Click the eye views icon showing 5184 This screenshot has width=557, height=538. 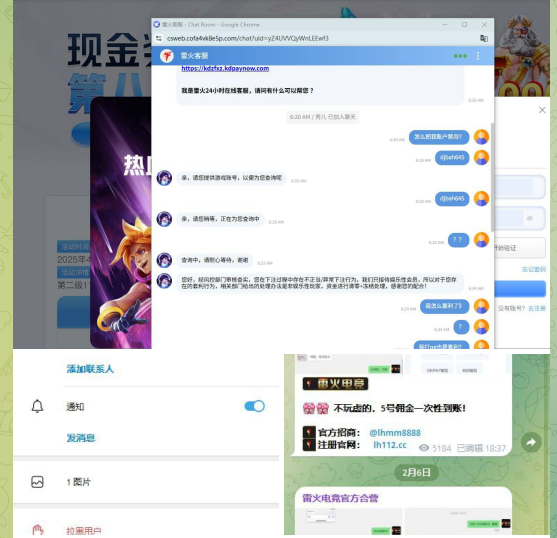pos(424,448)
